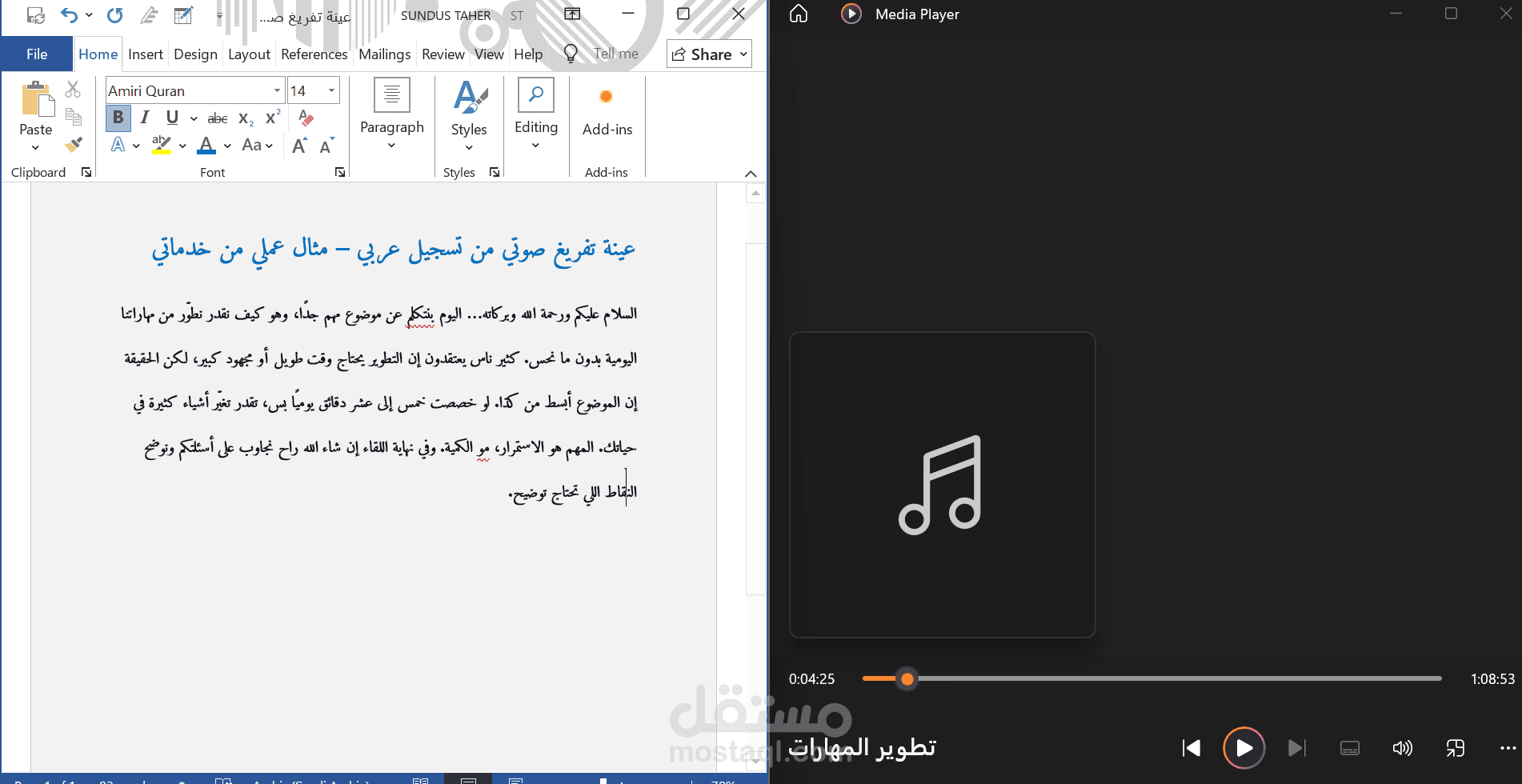
Task: Decrease font size with shrink icon
Action: [x=326, y=146]
